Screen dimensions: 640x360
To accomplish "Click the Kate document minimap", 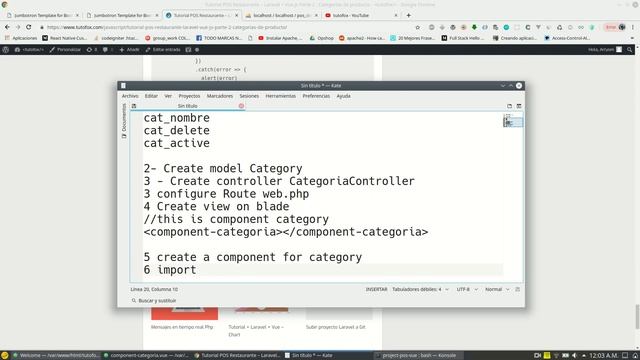I will (x=513, y=121).
